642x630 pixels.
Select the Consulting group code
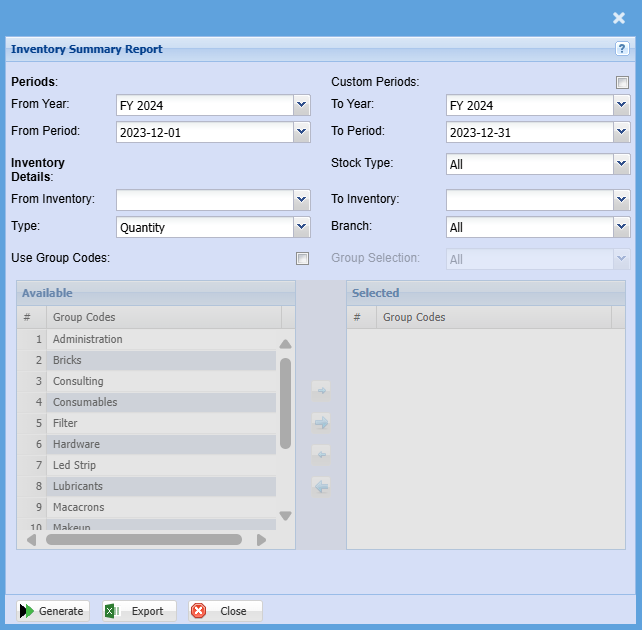pyautogui.click(x=147, y=381)
